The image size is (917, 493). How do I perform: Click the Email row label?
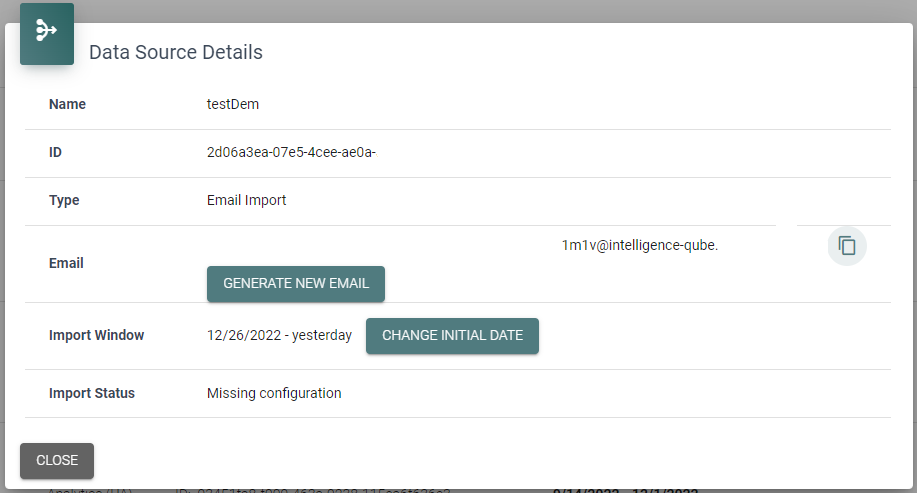(66, 263)
